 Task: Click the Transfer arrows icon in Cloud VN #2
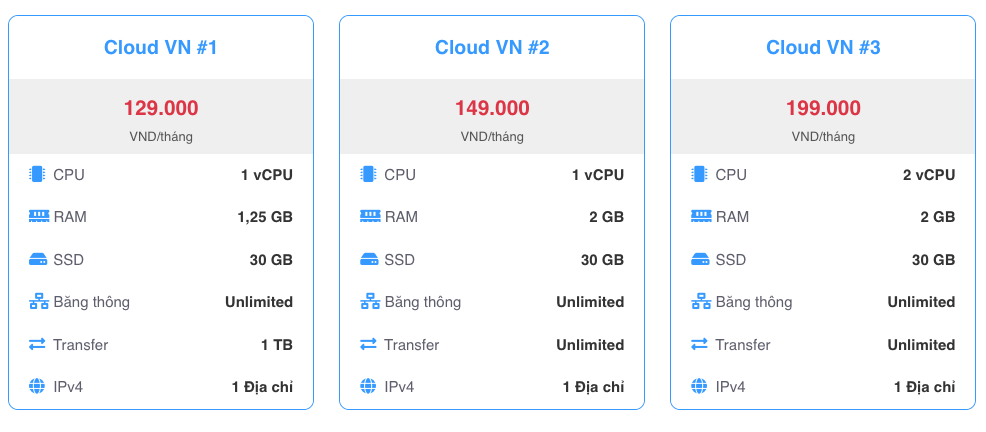click(x=369, y=345)
